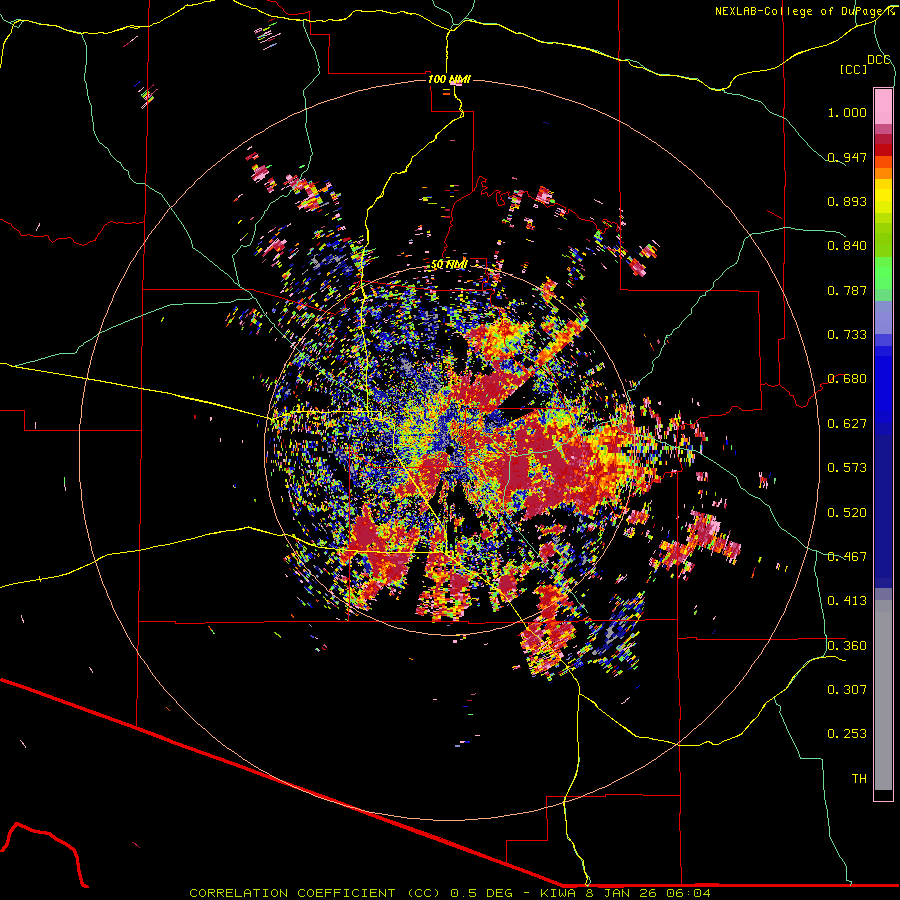Select the 0.680 scale value
Image resolution: width=900 pixels, height=900 pixels.
point(847,379)
